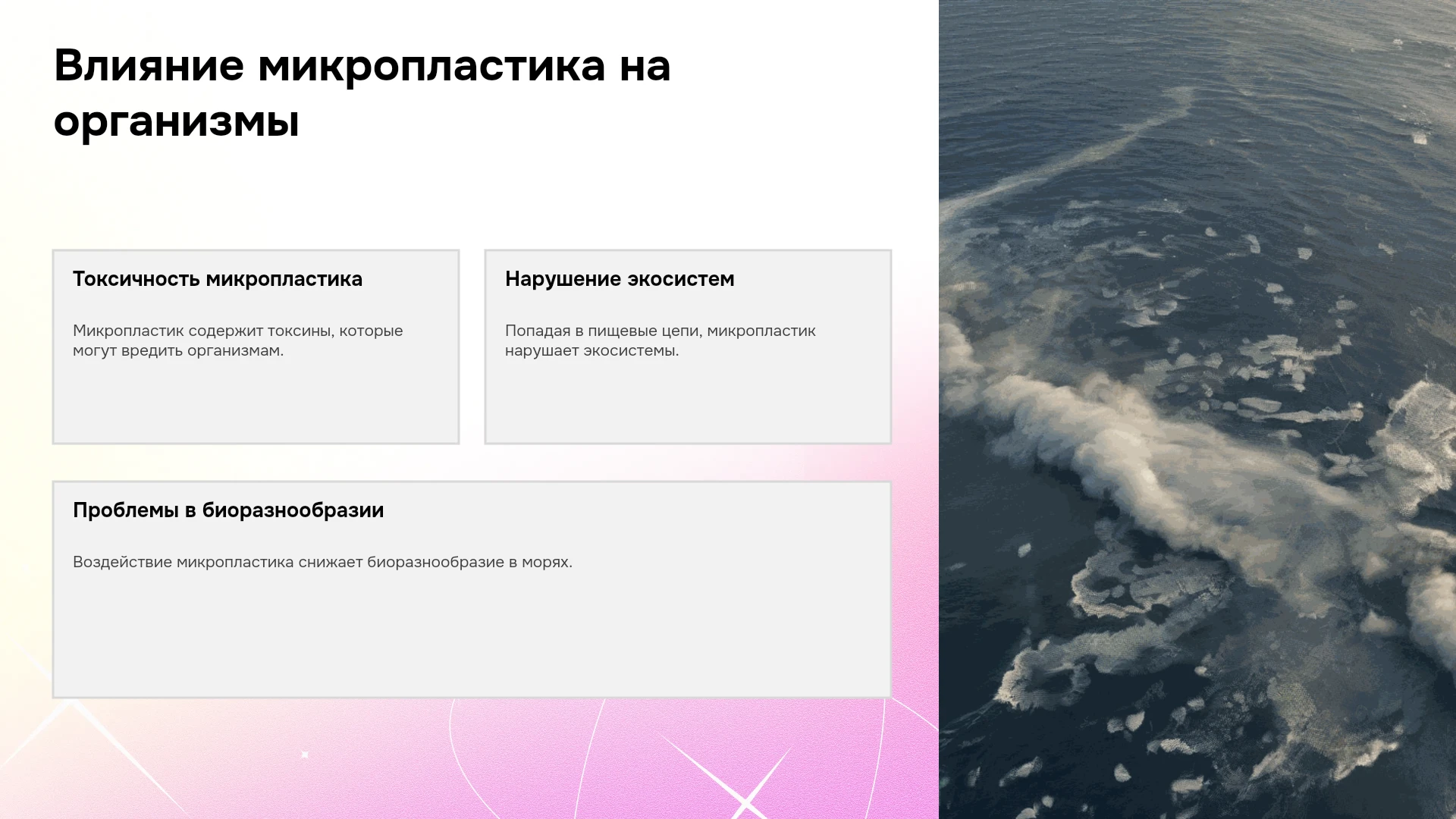Select the heading "Токсичность микропластика"

pos(218,279)
